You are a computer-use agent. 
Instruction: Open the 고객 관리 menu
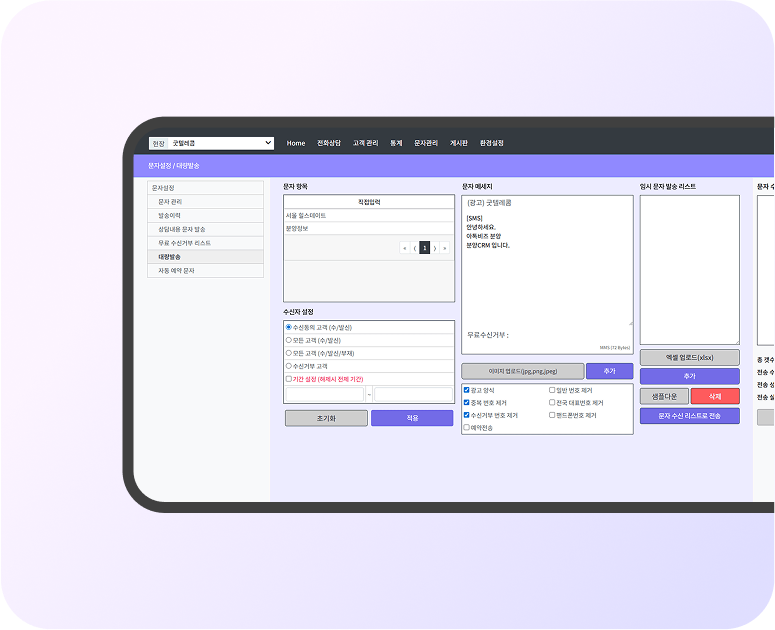coord(365,143)
